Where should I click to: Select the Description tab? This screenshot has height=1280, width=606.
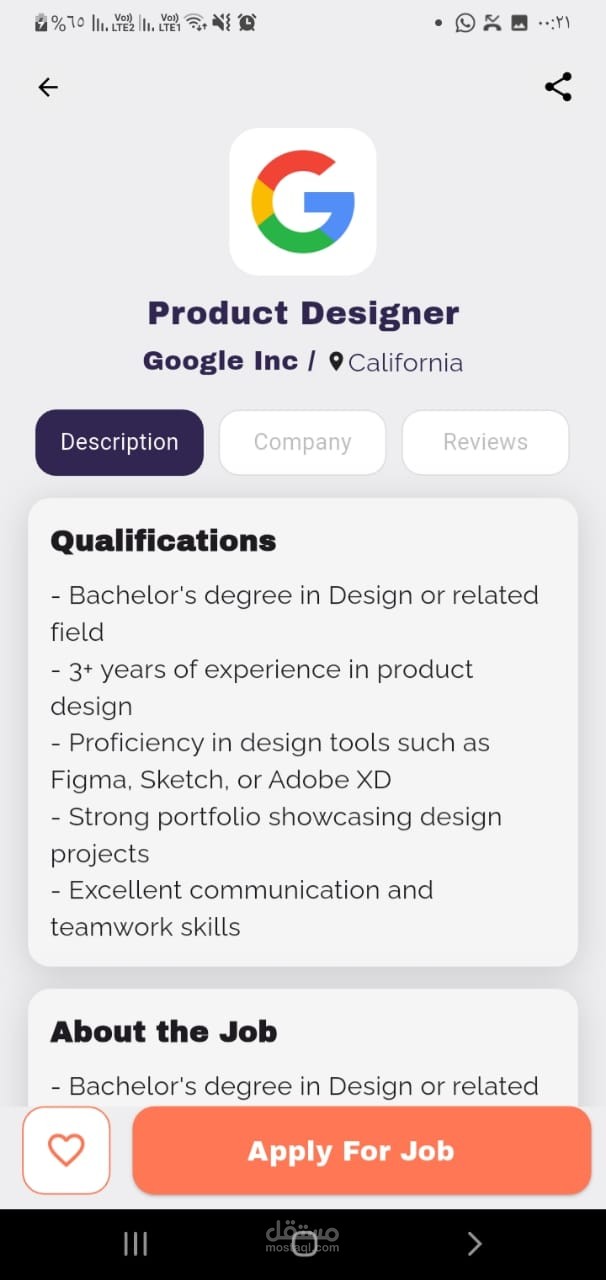119,442
